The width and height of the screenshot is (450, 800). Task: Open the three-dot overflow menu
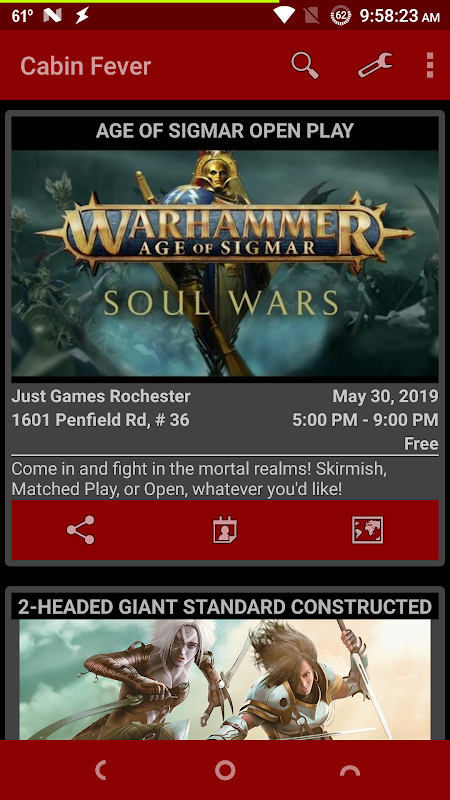(430, 65)
